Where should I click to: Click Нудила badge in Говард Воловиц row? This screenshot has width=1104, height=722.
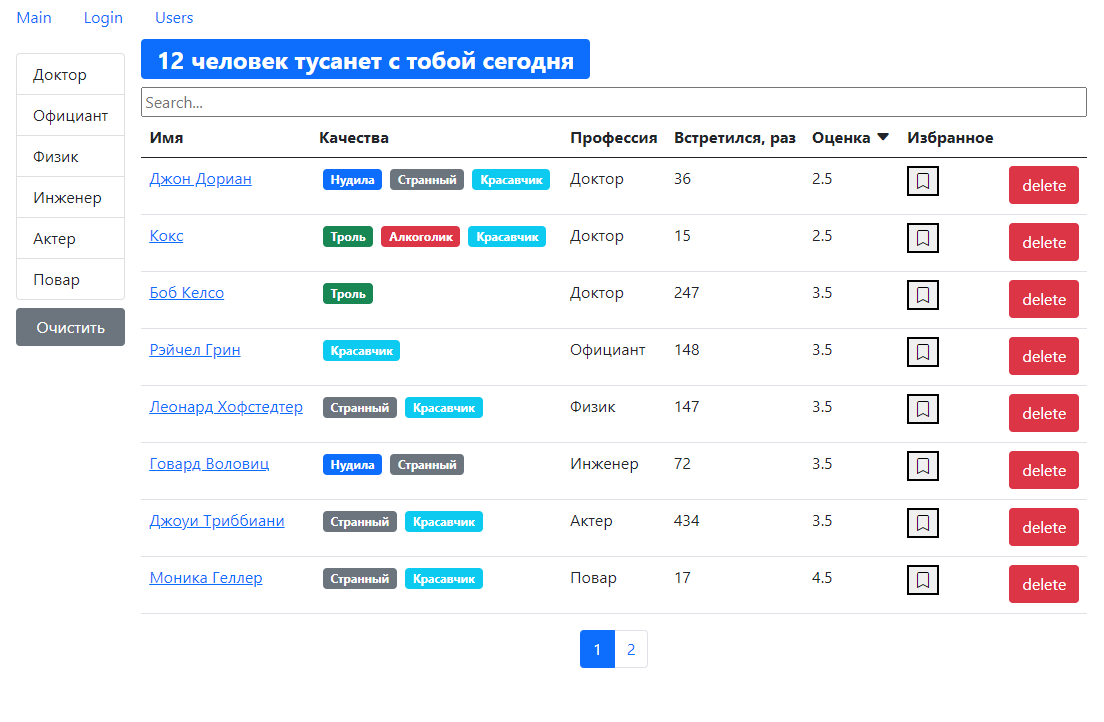[352, 465]
